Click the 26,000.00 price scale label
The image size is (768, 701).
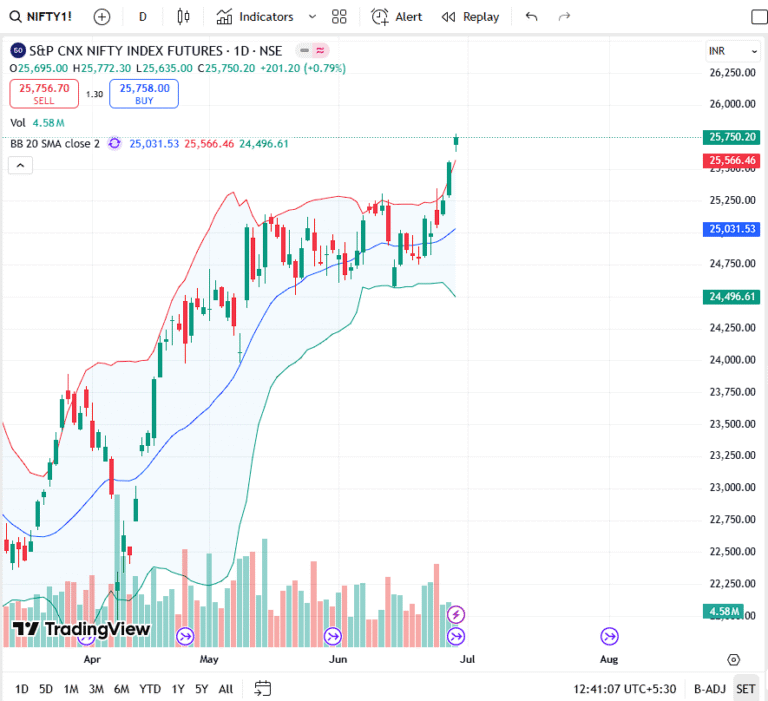point(733,104)
